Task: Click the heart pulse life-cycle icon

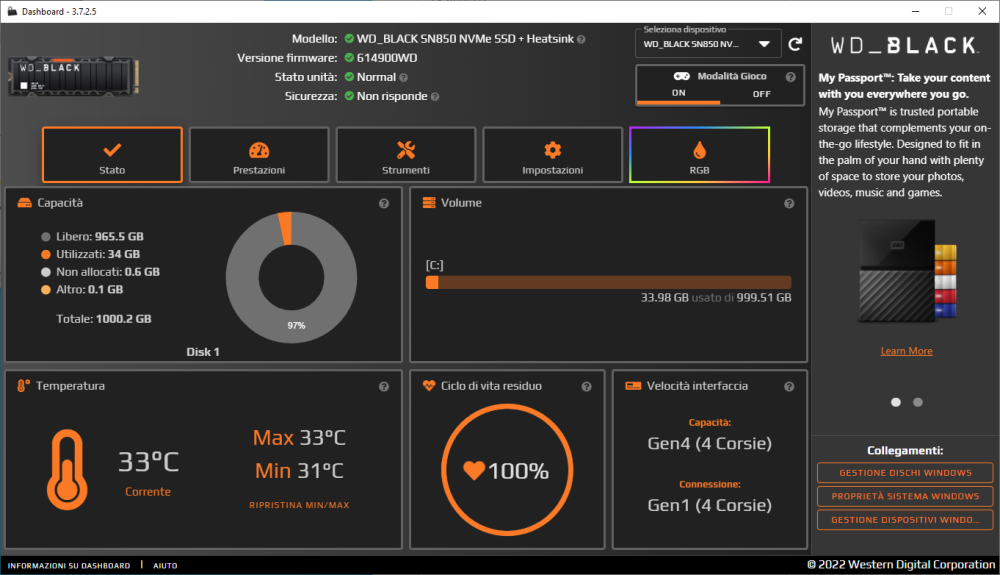Action: (x=429, y=386)
